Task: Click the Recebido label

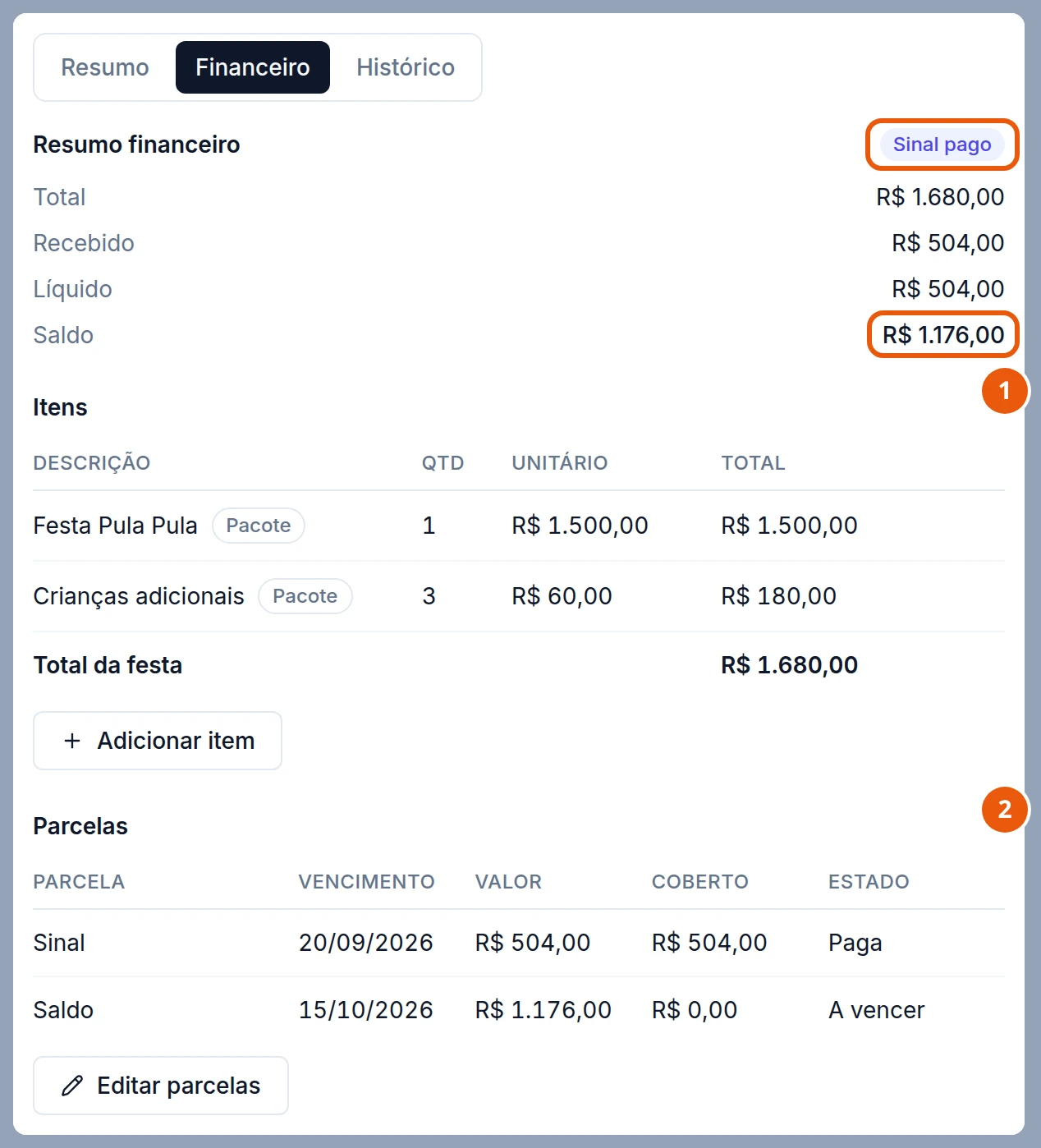Action: point(84,243)
